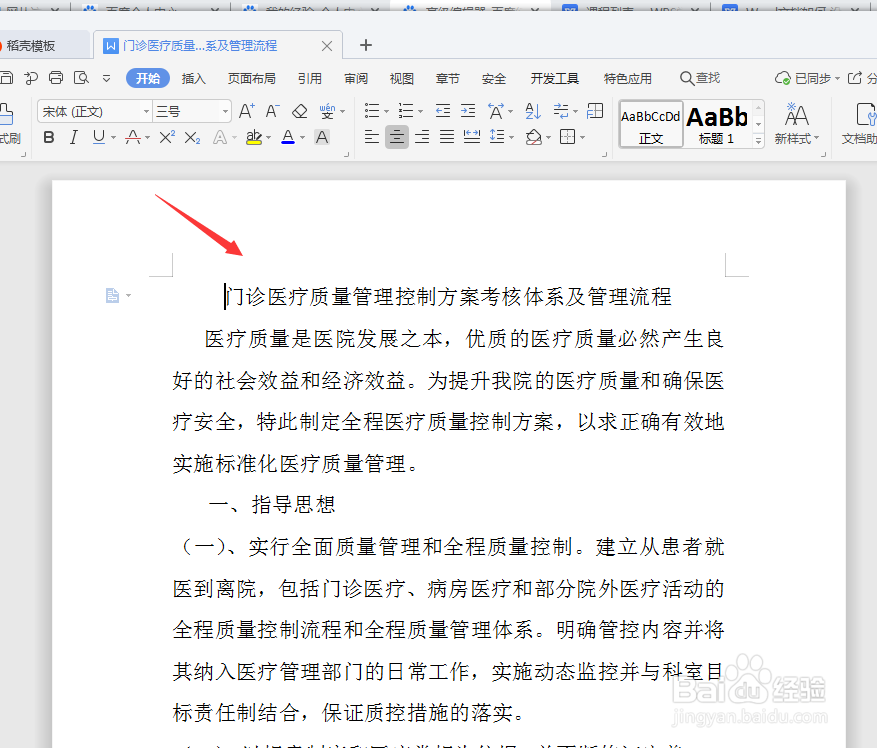Switch to the 开始 ribbon tab
Image resolution: width=877 pixels, height=748 pixels.
click(148, 78)
